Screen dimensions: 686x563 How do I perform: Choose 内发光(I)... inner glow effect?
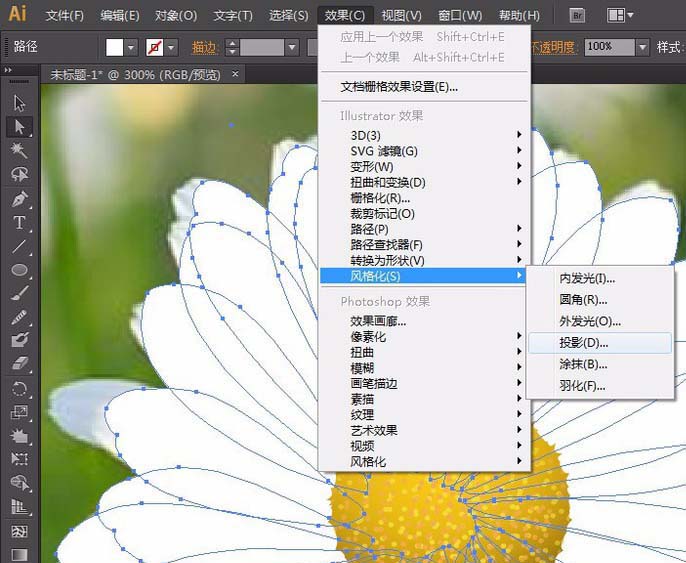point(600,278)
